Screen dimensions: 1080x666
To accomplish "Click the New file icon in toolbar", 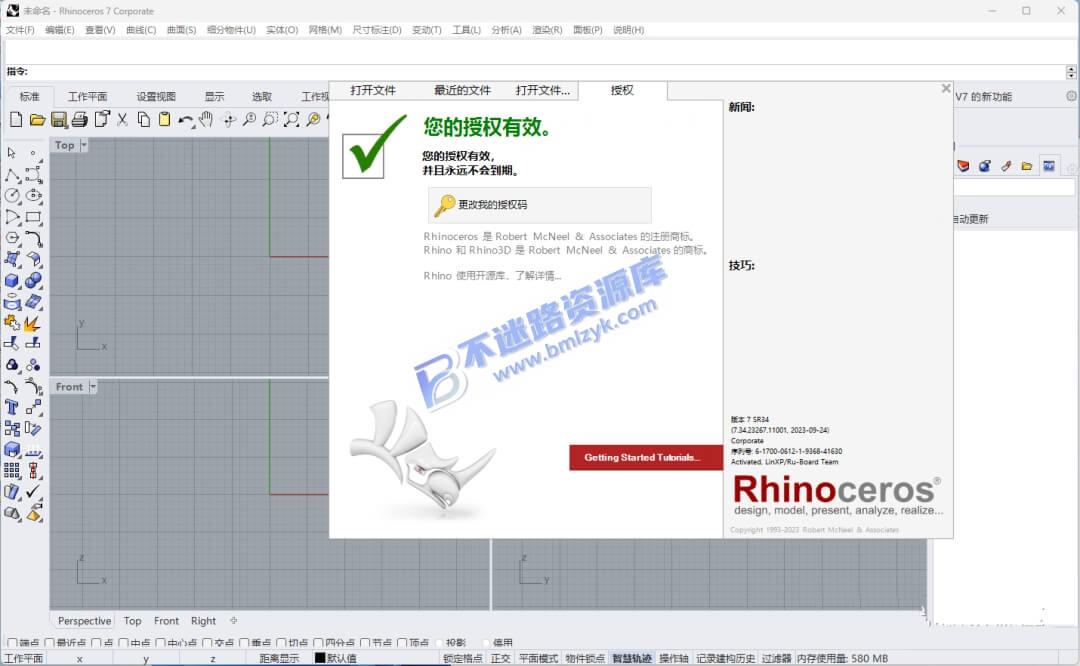I will coord(16,119).
